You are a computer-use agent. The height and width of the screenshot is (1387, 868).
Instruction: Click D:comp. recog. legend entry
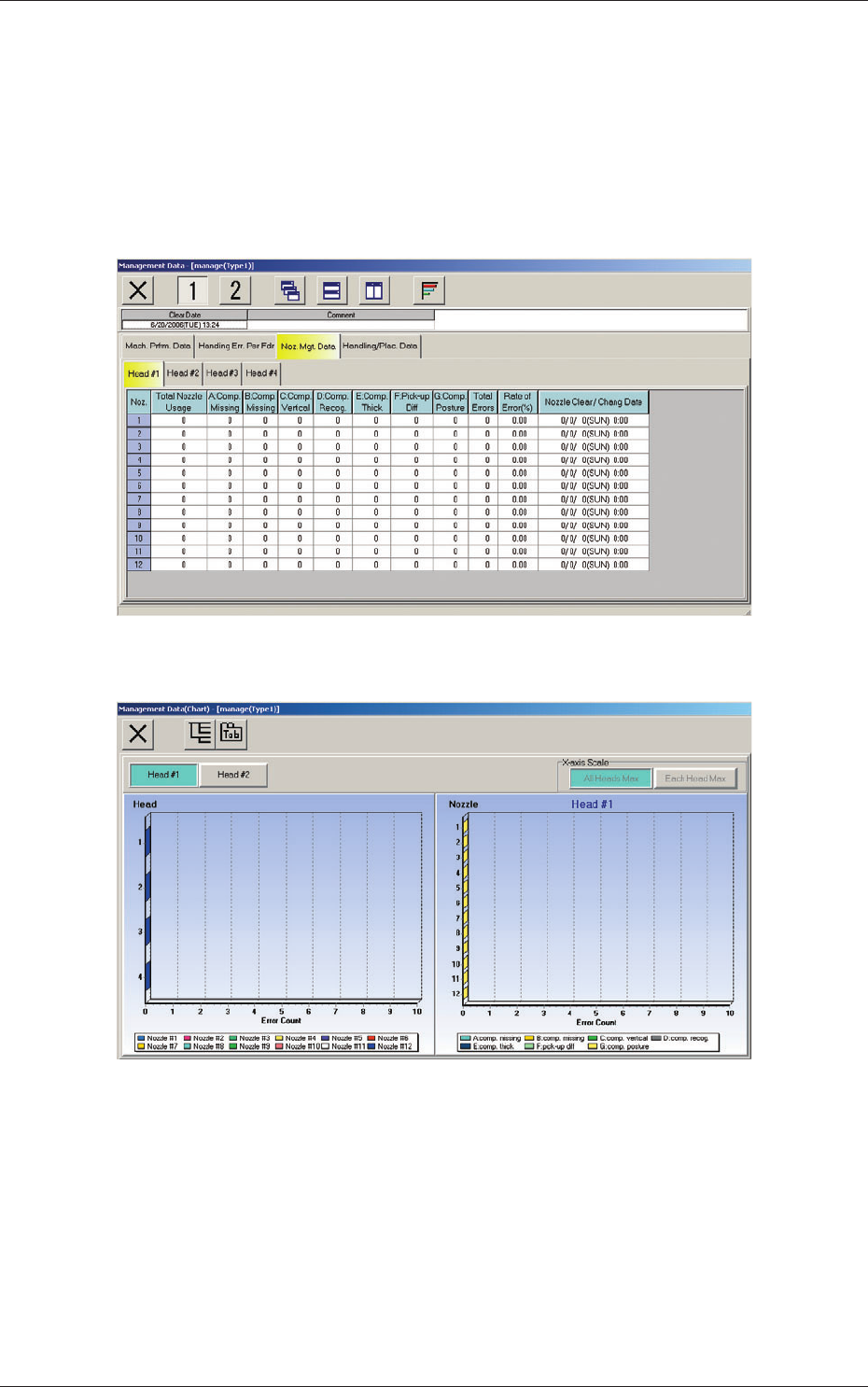pyautogui.click(x=680, y=1038)
